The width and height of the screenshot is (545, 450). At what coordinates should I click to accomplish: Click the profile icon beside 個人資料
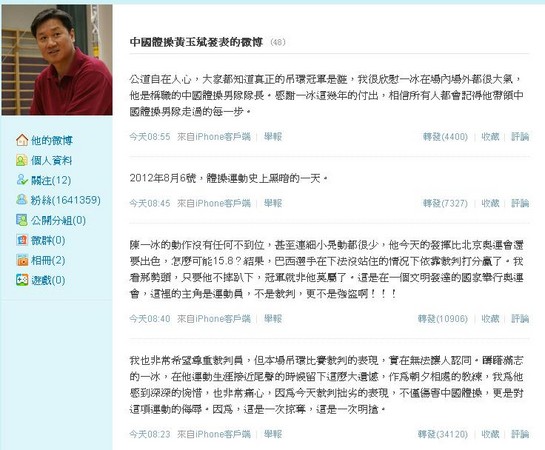(x=22, y=160)
